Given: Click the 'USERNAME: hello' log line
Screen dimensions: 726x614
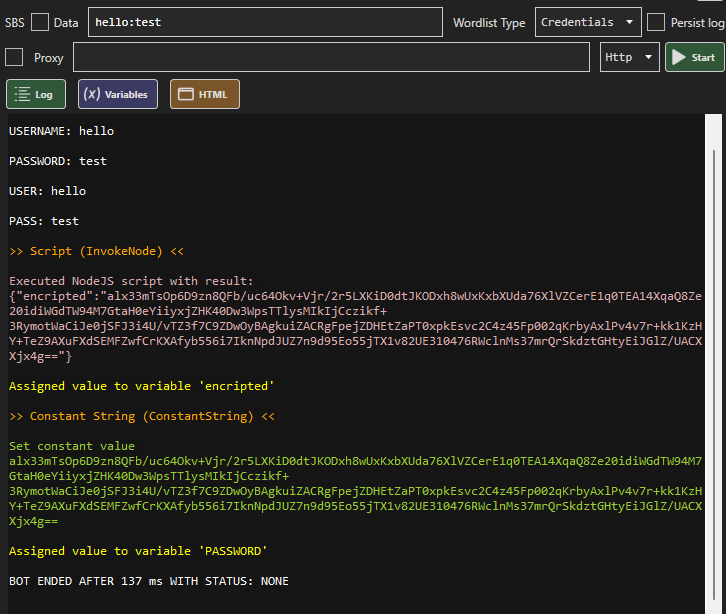Looking at the screenshot, I should coord(62,131).
